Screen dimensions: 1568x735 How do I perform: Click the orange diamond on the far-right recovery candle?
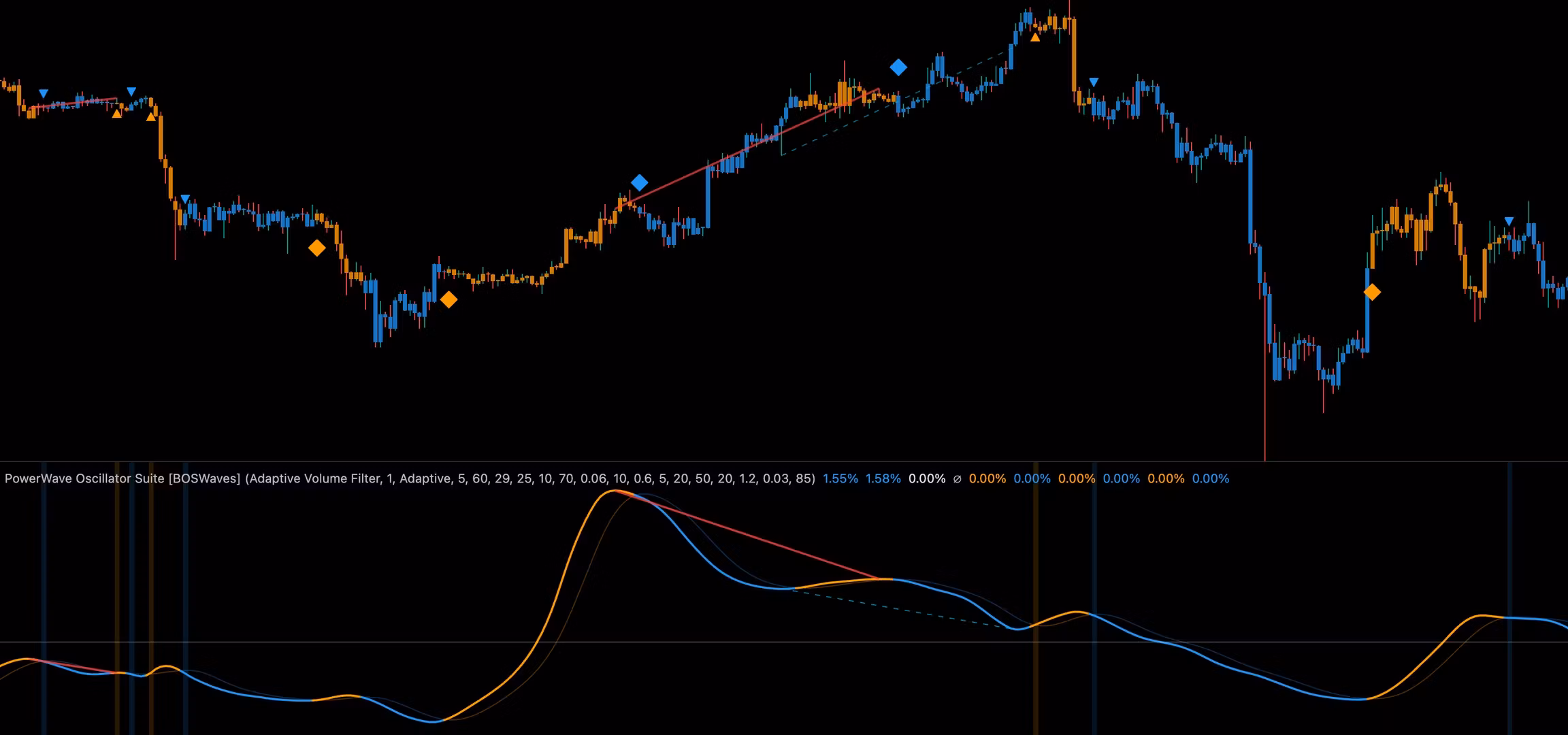pyautogui.click(x=1372, y=292)
